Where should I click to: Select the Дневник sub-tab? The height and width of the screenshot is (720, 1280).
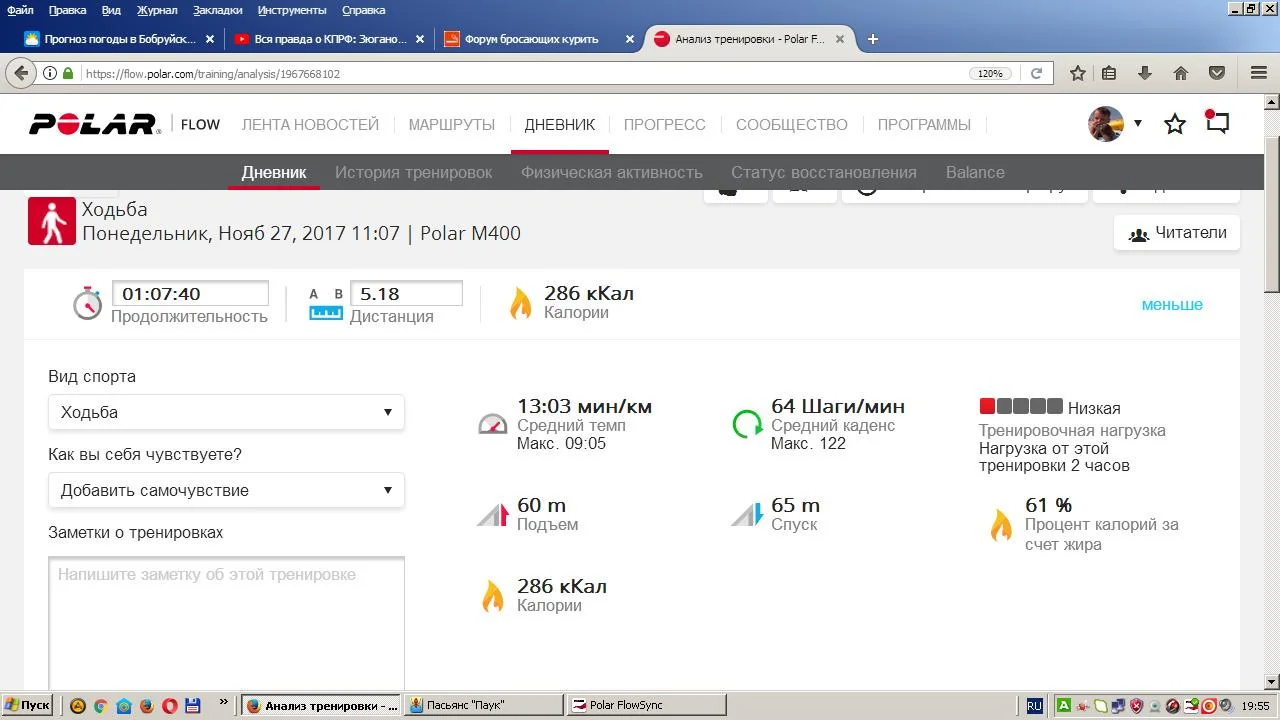pyautogui.click(x=274, y=172)
